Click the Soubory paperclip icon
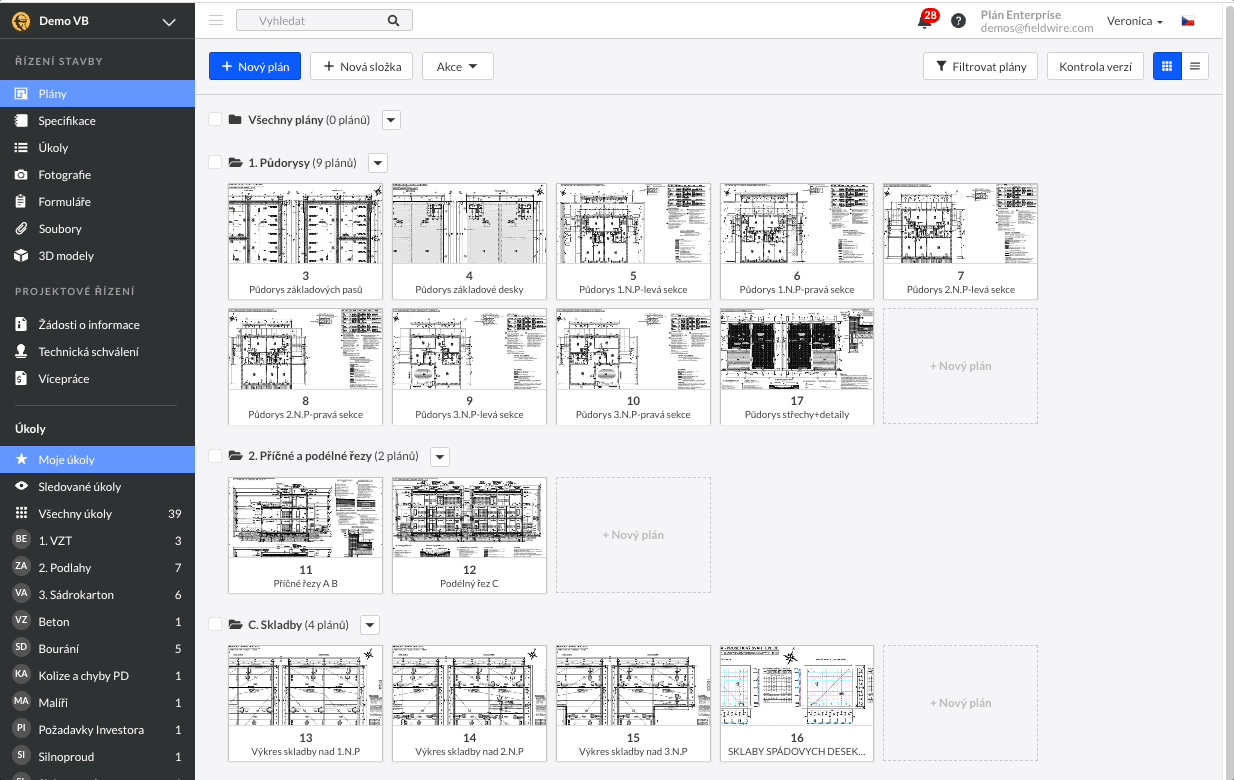This screenshot has height=780, width=1234. coord(20,229)
